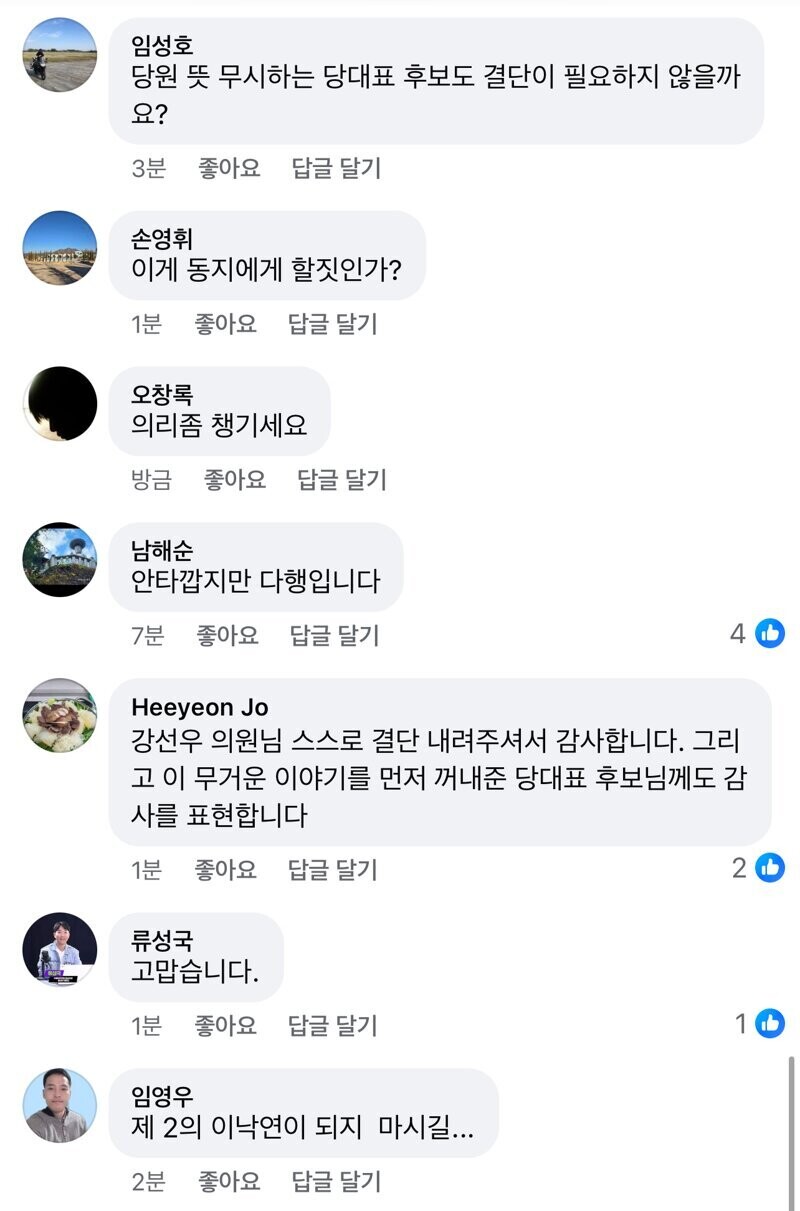
Task: Open 임성호's motorcycle profile picture
Action: point(60,55)
